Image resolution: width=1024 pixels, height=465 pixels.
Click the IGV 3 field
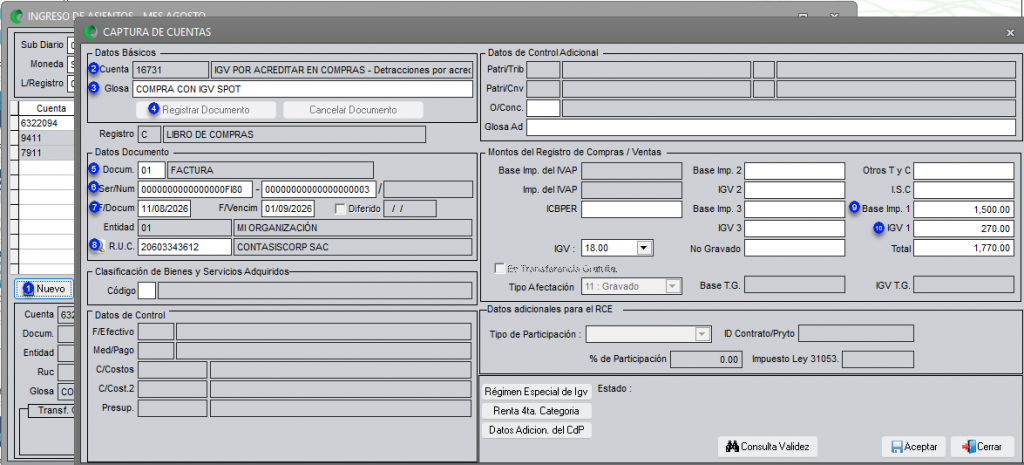click(795, 229)
